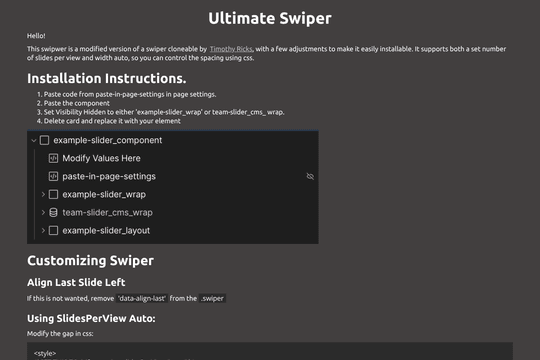Viewport: 540px width, 360px height.
Task: Open the Timothy Ricks link
Action: [x=231, y=49]
